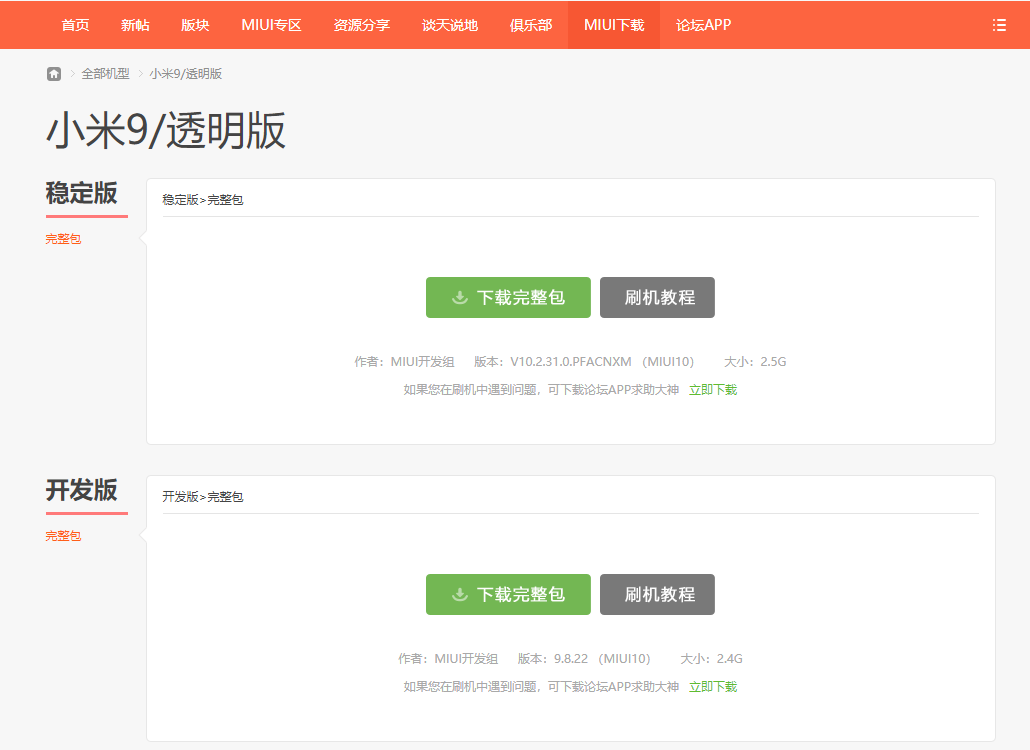Click 全部机型 breadcrumb link

coord(105,74)
